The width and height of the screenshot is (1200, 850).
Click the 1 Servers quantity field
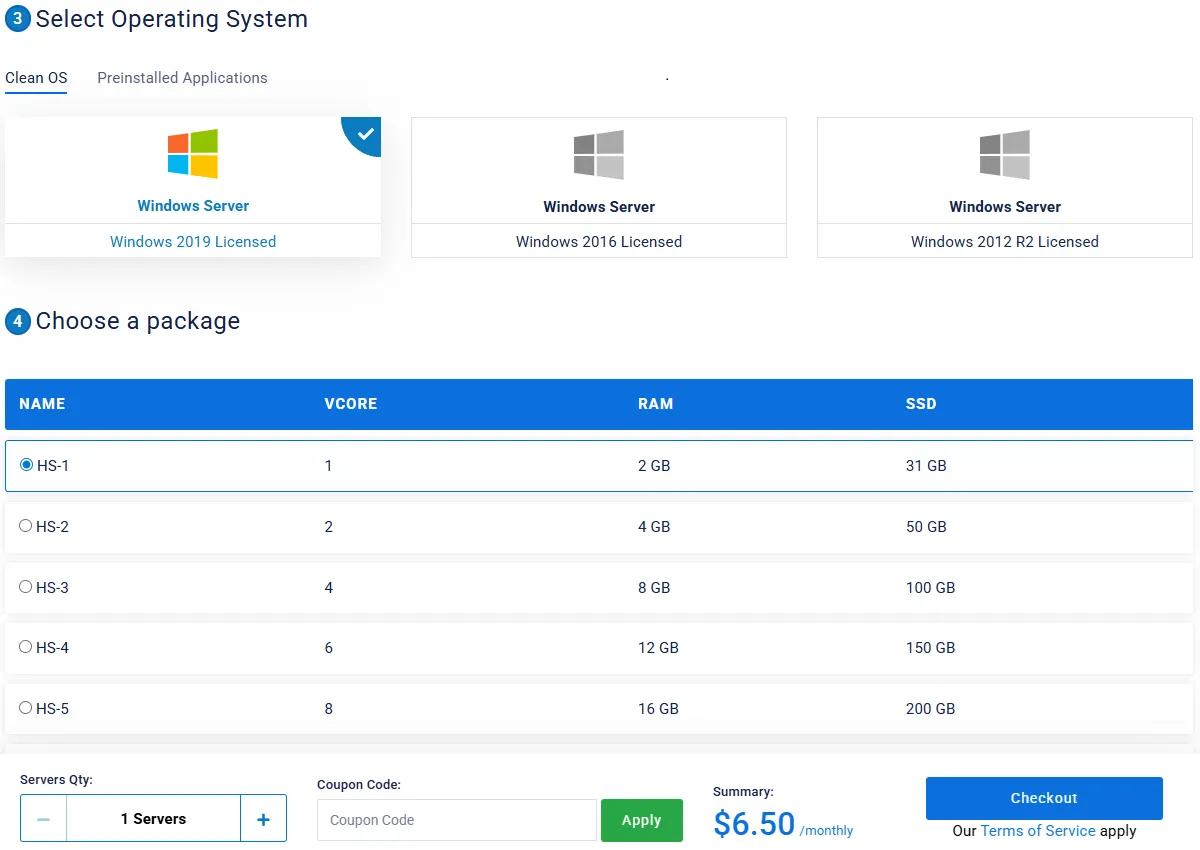(x=153, y=819)
